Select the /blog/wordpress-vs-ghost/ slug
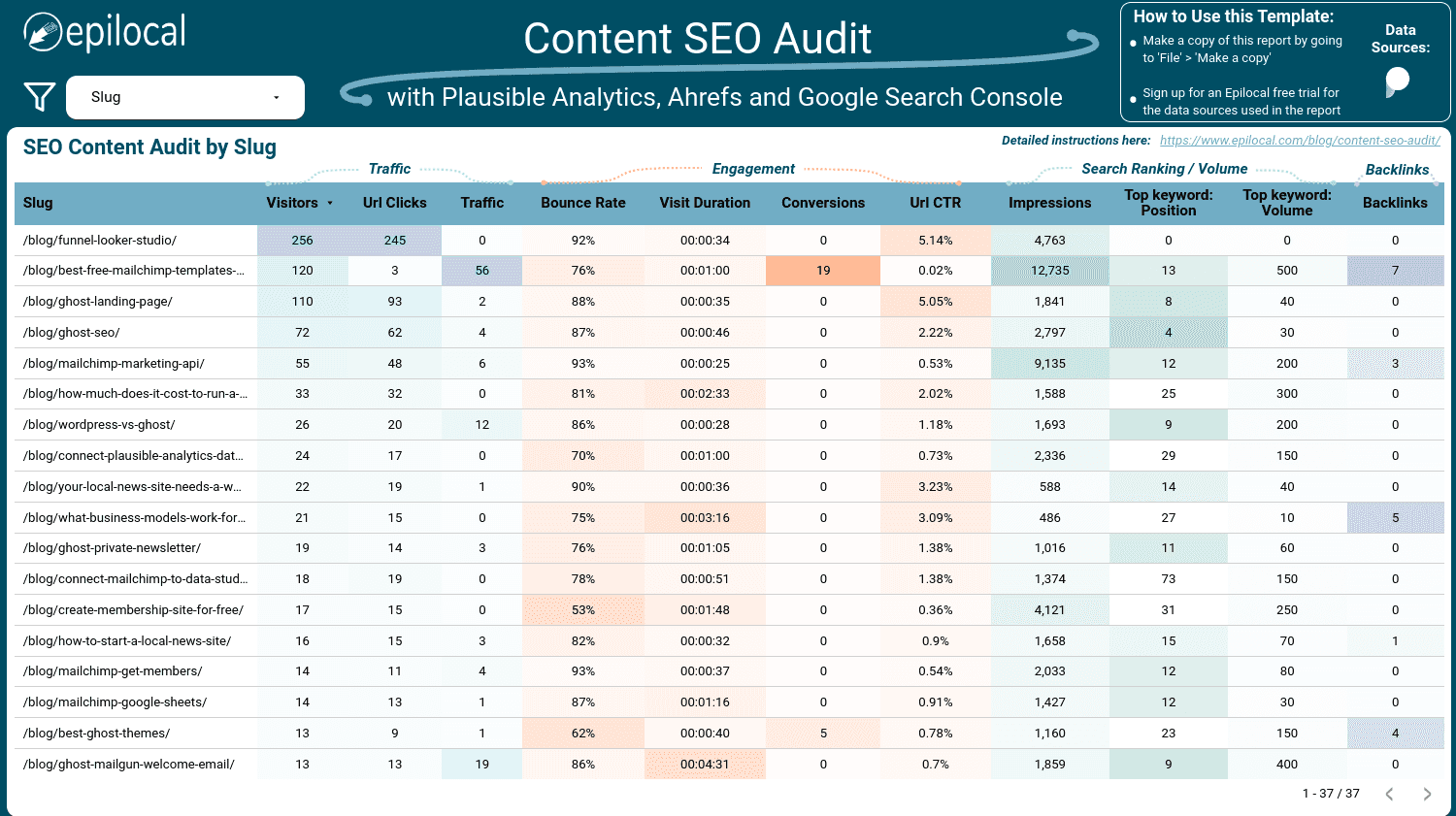Viewport: 1456px width, 816px height. (x=99, y=425)
